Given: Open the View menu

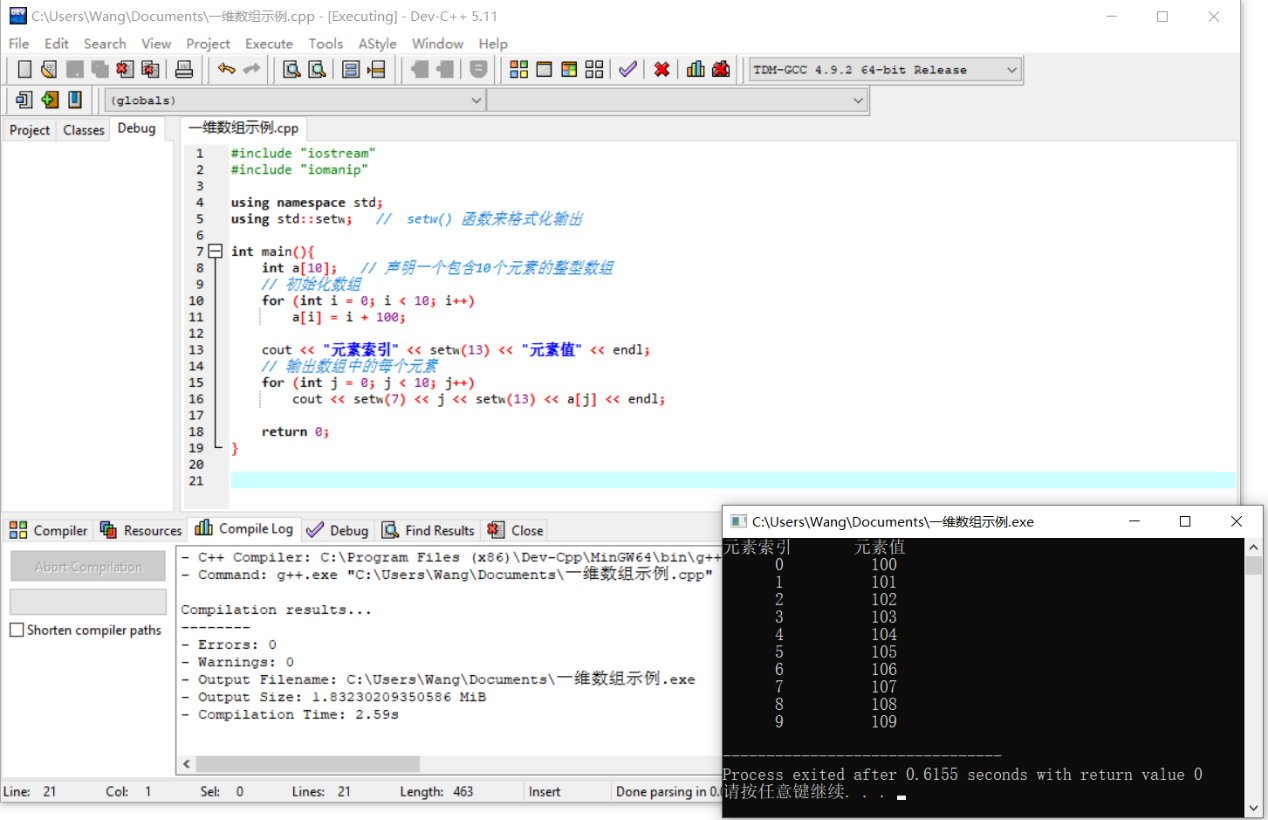Looking at the screenshot, I should pos(156,44).
